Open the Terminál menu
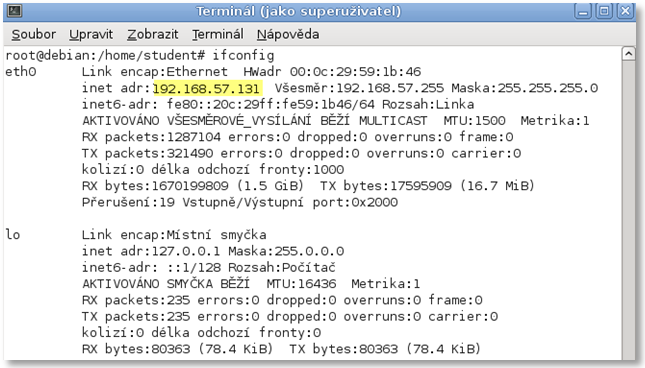Viewport: 645px width, 368px height. (x=218, y=35)
